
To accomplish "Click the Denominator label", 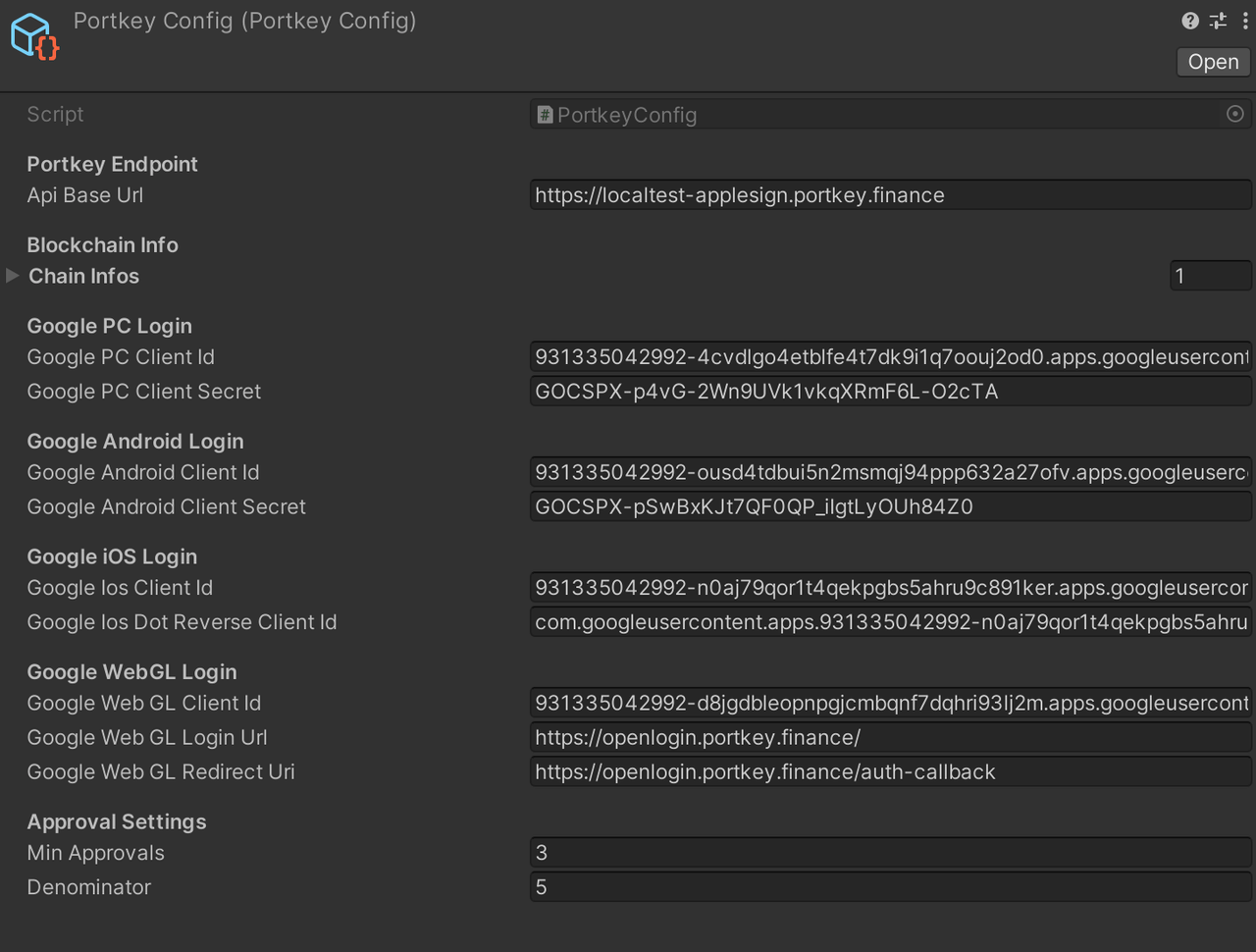I will pyautogui.click(x=89, y=886).
